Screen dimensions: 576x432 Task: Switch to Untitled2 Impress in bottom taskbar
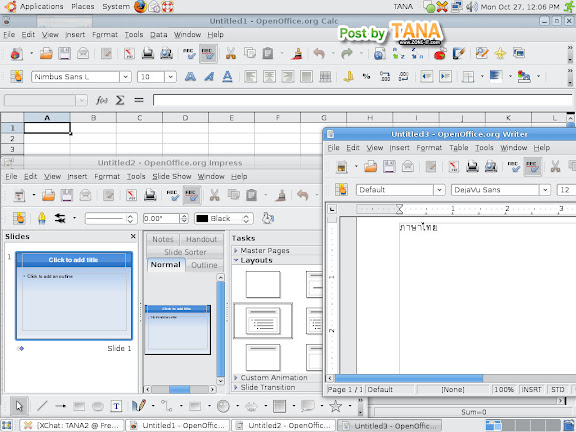coord(283,425)
